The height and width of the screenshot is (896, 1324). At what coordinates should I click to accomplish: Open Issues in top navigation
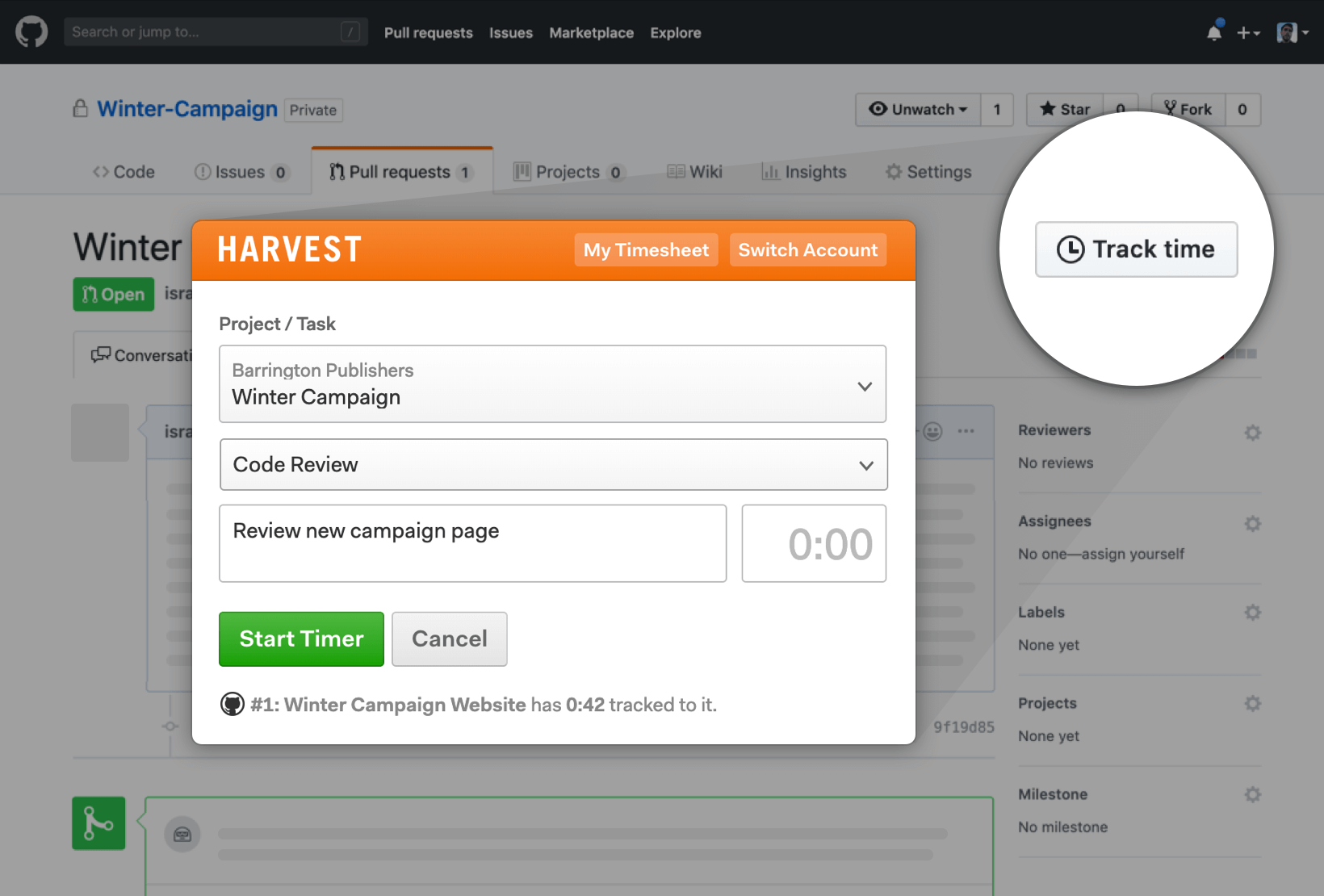(511, 32)
